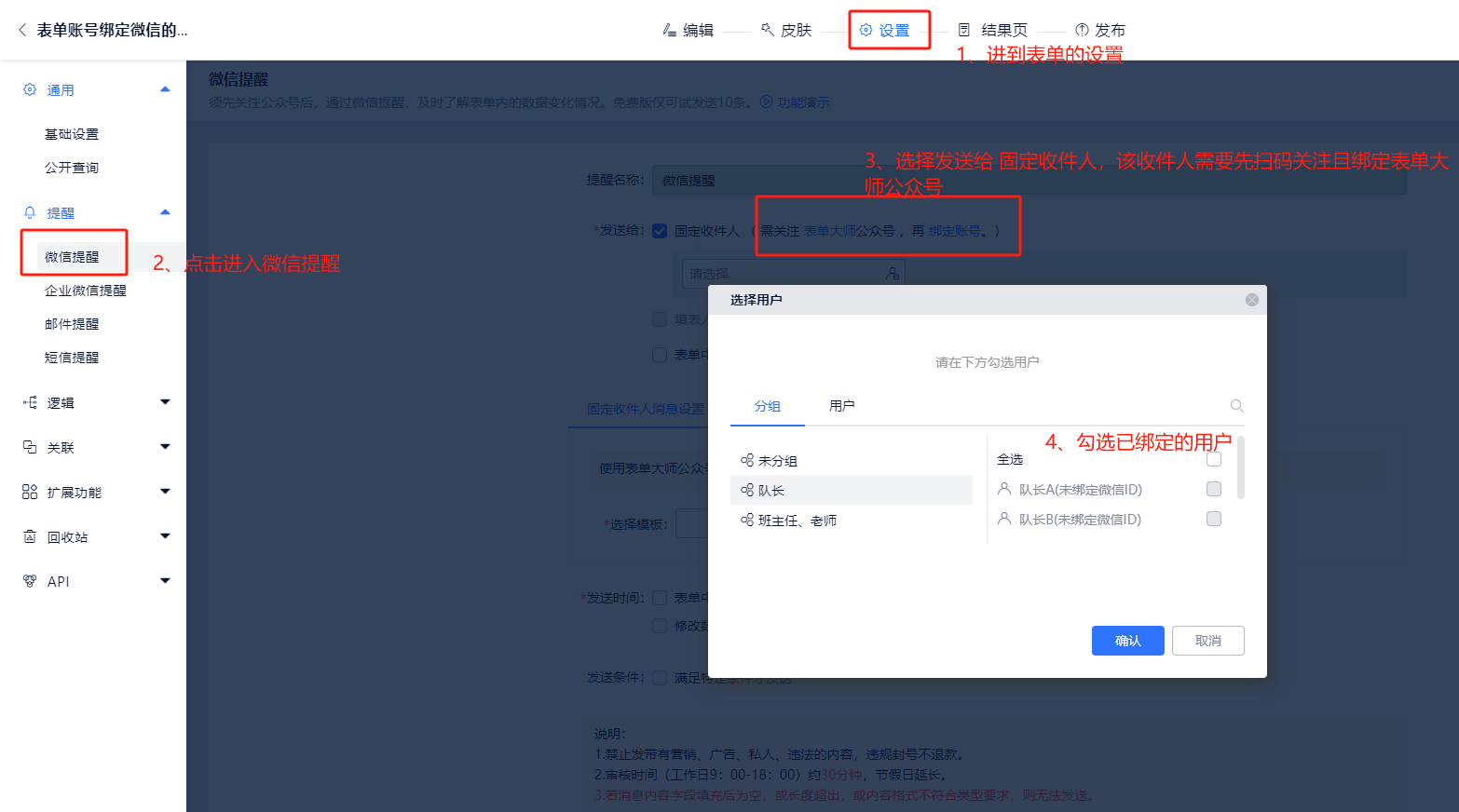The width and height of the screenshot is (1459, 812).
Task: Check the 全选 select-all checkbox
Action: [1213, 459]
